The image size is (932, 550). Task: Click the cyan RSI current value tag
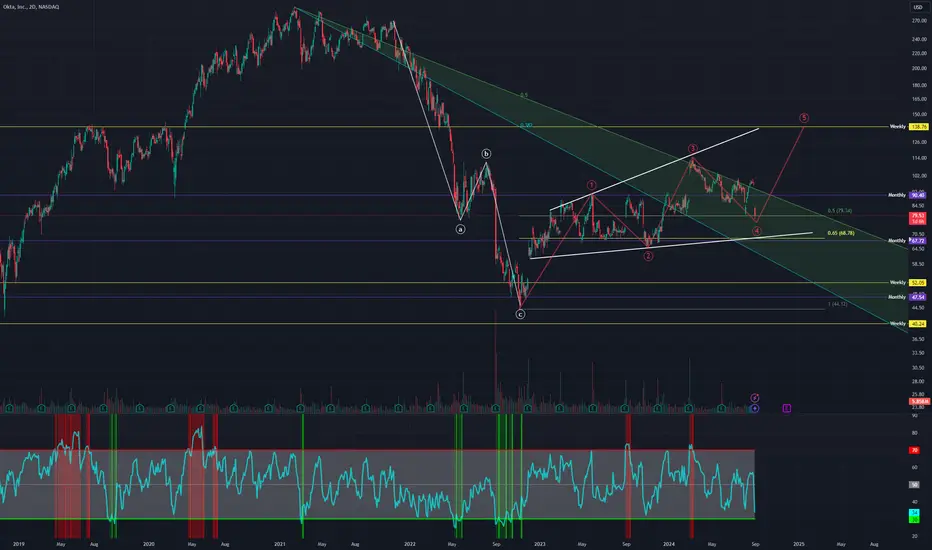pyautogui.click(x=914, y=513)
